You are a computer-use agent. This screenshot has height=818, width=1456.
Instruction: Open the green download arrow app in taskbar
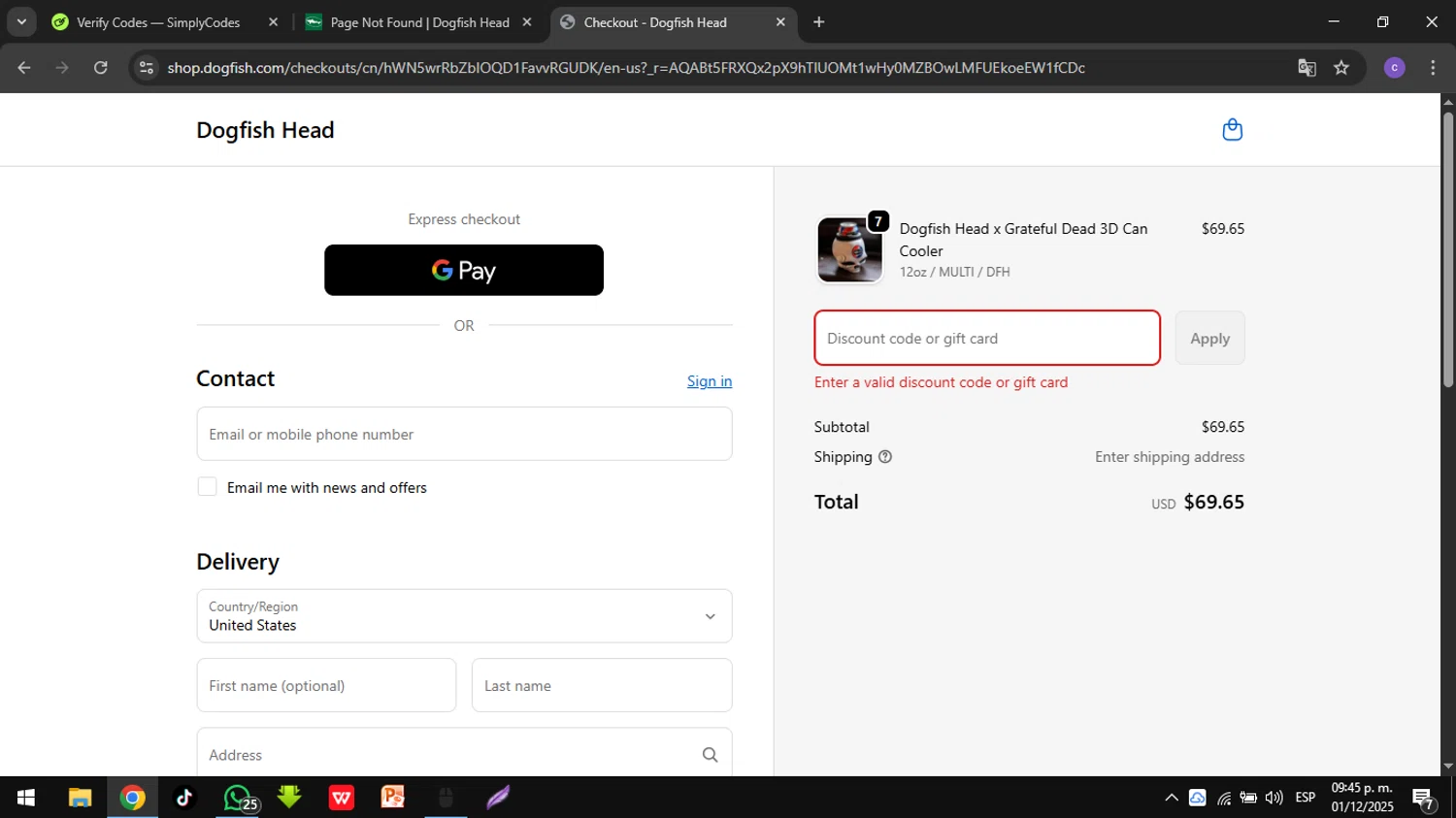289,798
